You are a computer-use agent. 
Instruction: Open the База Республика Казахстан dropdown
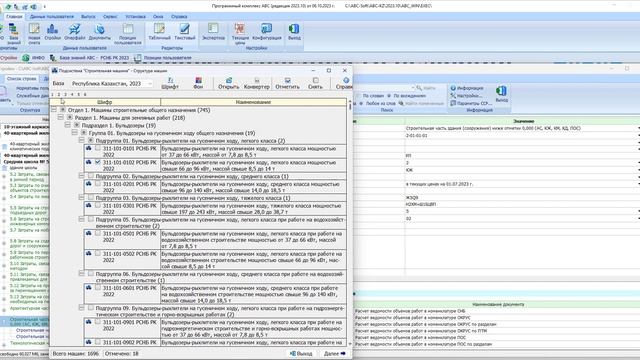tap(111, 84)
